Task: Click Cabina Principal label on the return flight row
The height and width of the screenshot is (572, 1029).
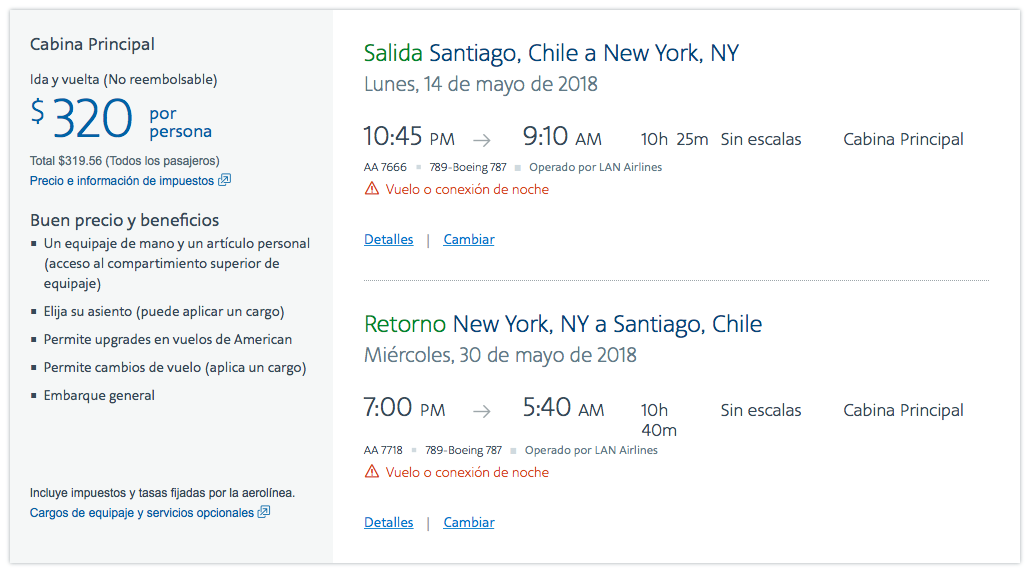Action: click(903, 411)
